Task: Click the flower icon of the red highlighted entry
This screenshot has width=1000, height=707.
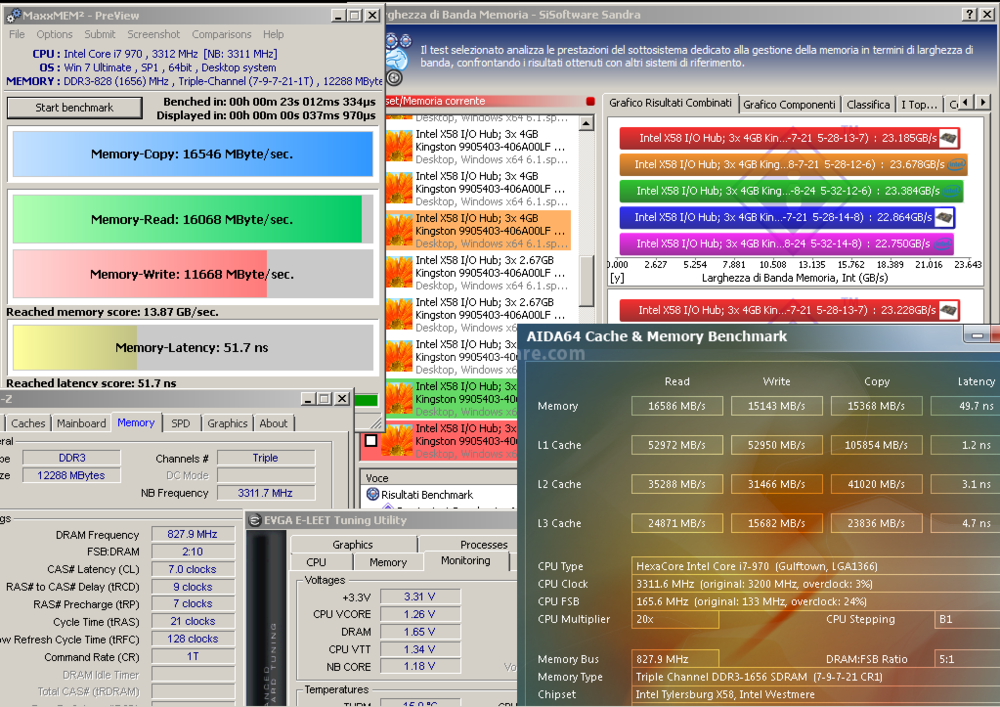Action: pos(399,441)
